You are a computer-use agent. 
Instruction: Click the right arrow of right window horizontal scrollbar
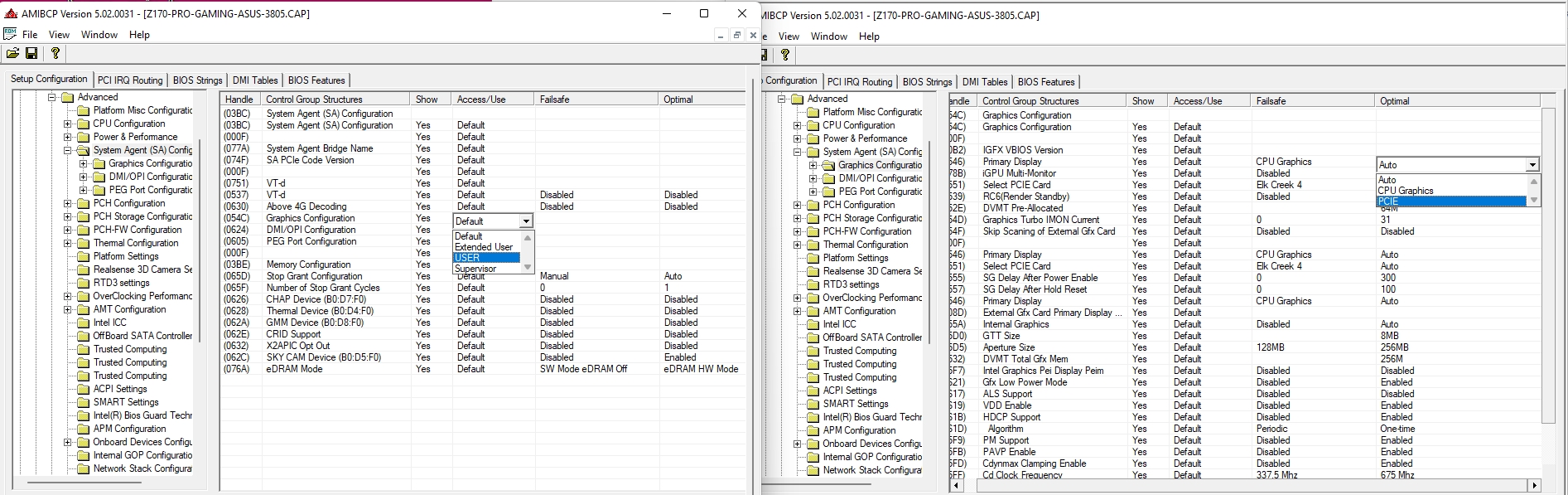coord(1534,485)
